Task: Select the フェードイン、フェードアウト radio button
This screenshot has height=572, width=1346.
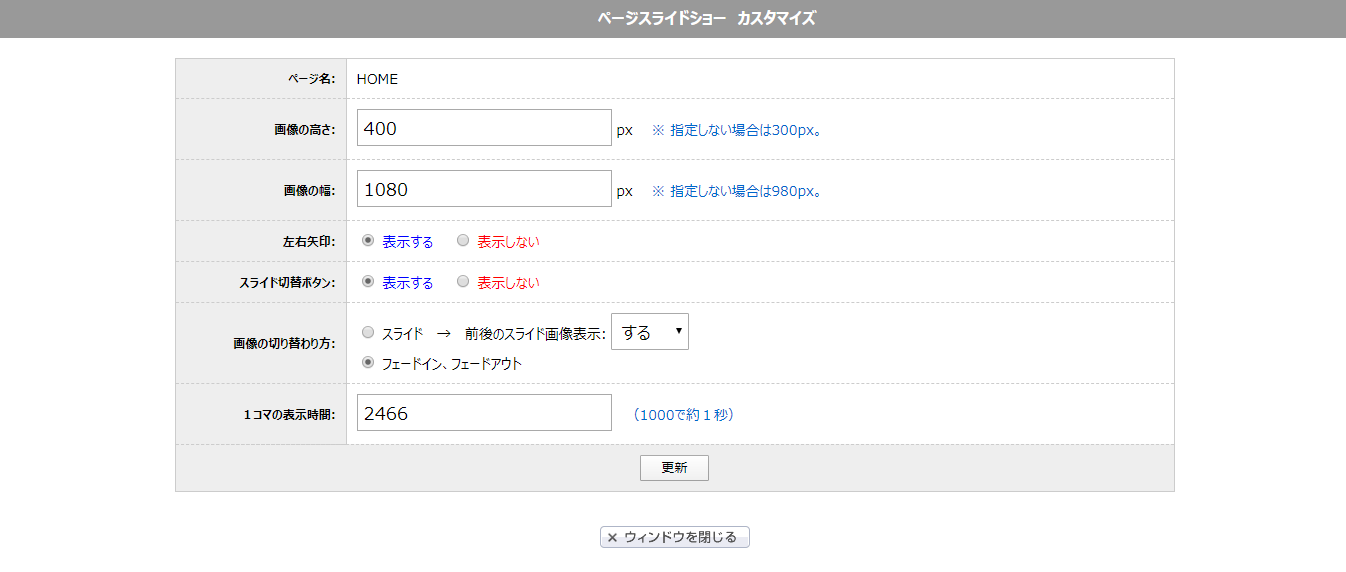Action: point(368,363)
